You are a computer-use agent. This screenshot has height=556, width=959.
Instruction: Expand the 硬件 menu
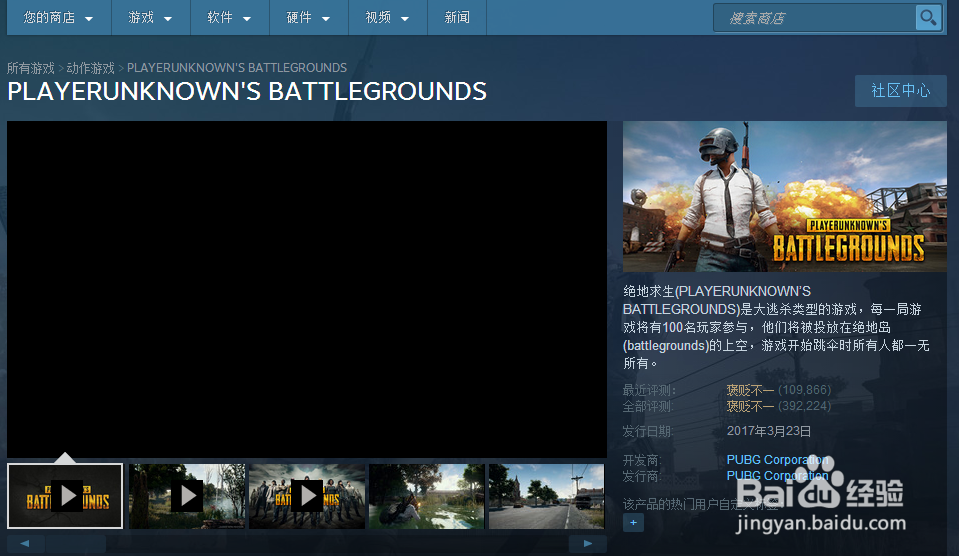308,18
